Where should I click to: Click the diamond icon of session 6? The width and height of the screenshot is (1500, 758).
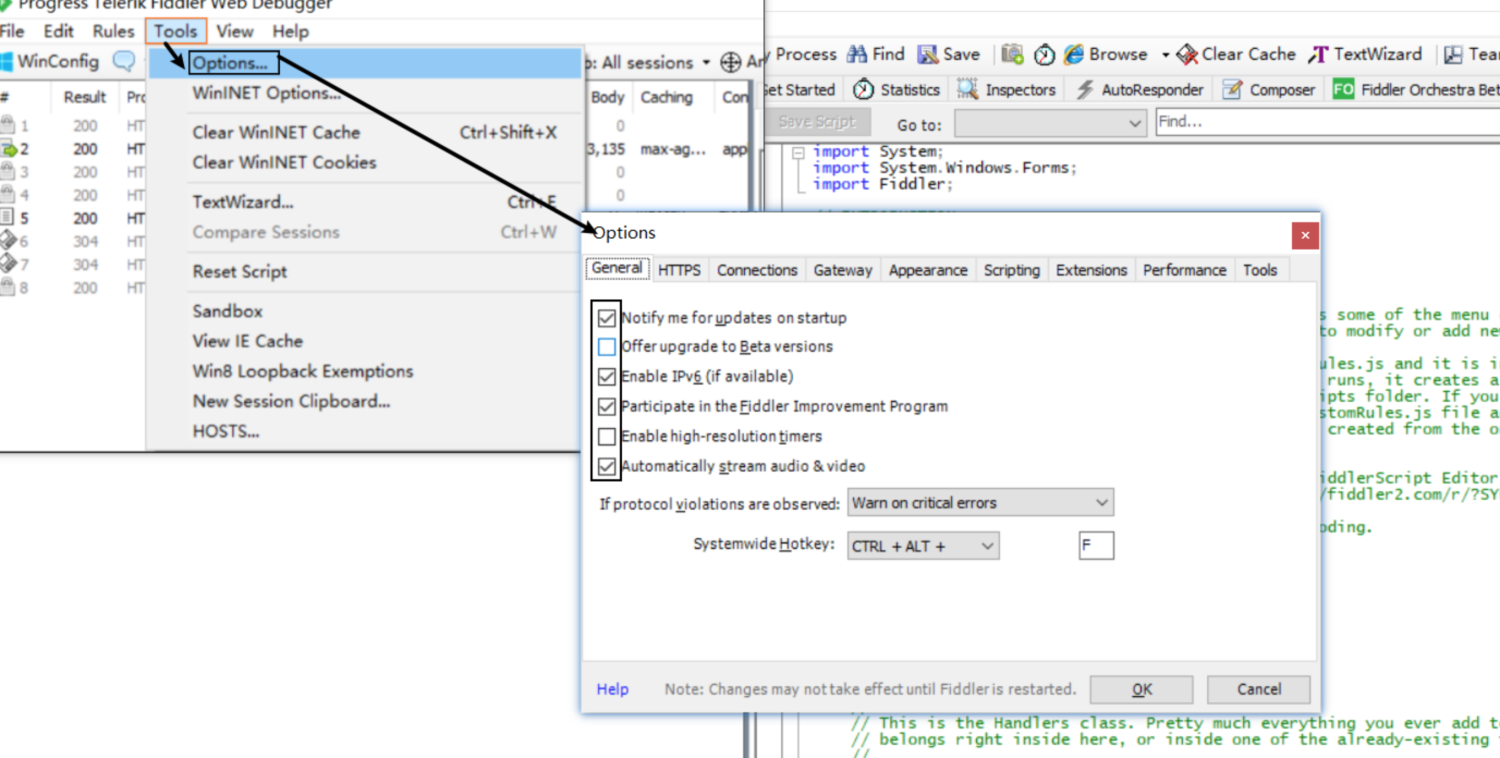(8, 241)
